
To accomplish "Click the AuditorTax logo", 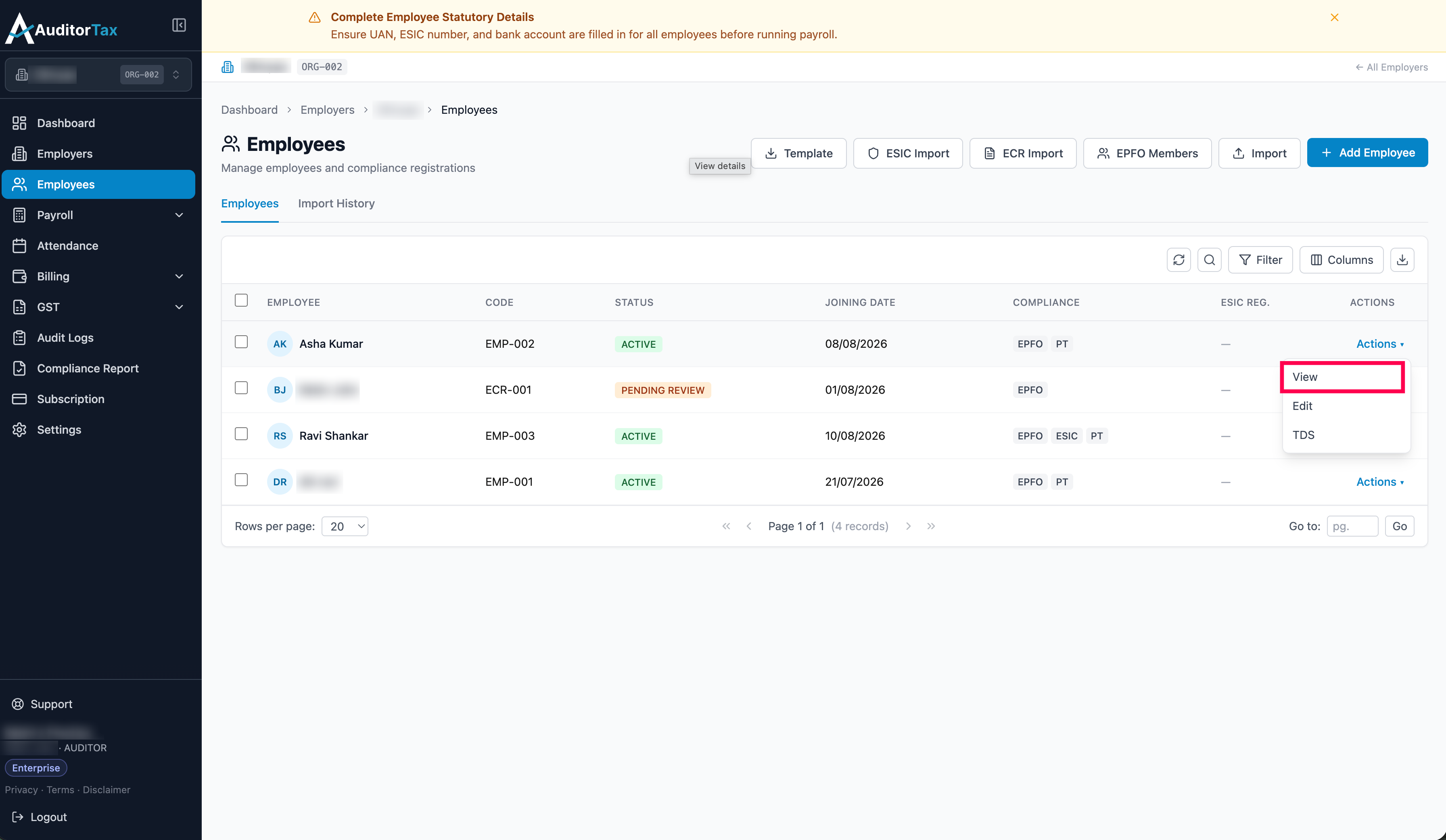I will [61, 29].
